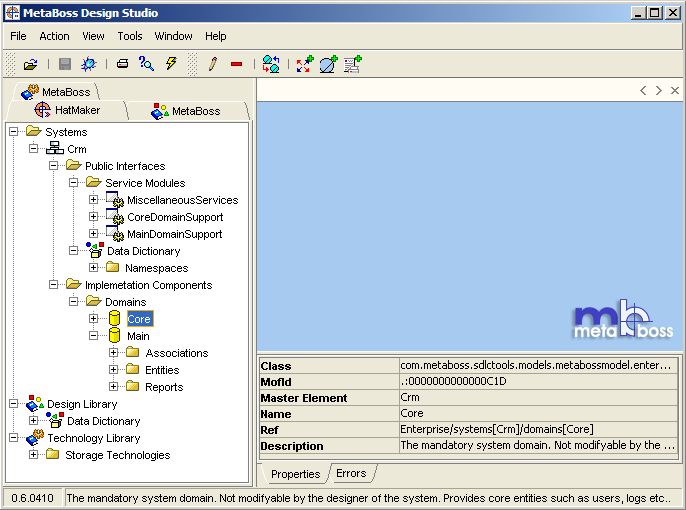Collapse the Systems tree node
The image size is (686, 510).
pos(14,131)
